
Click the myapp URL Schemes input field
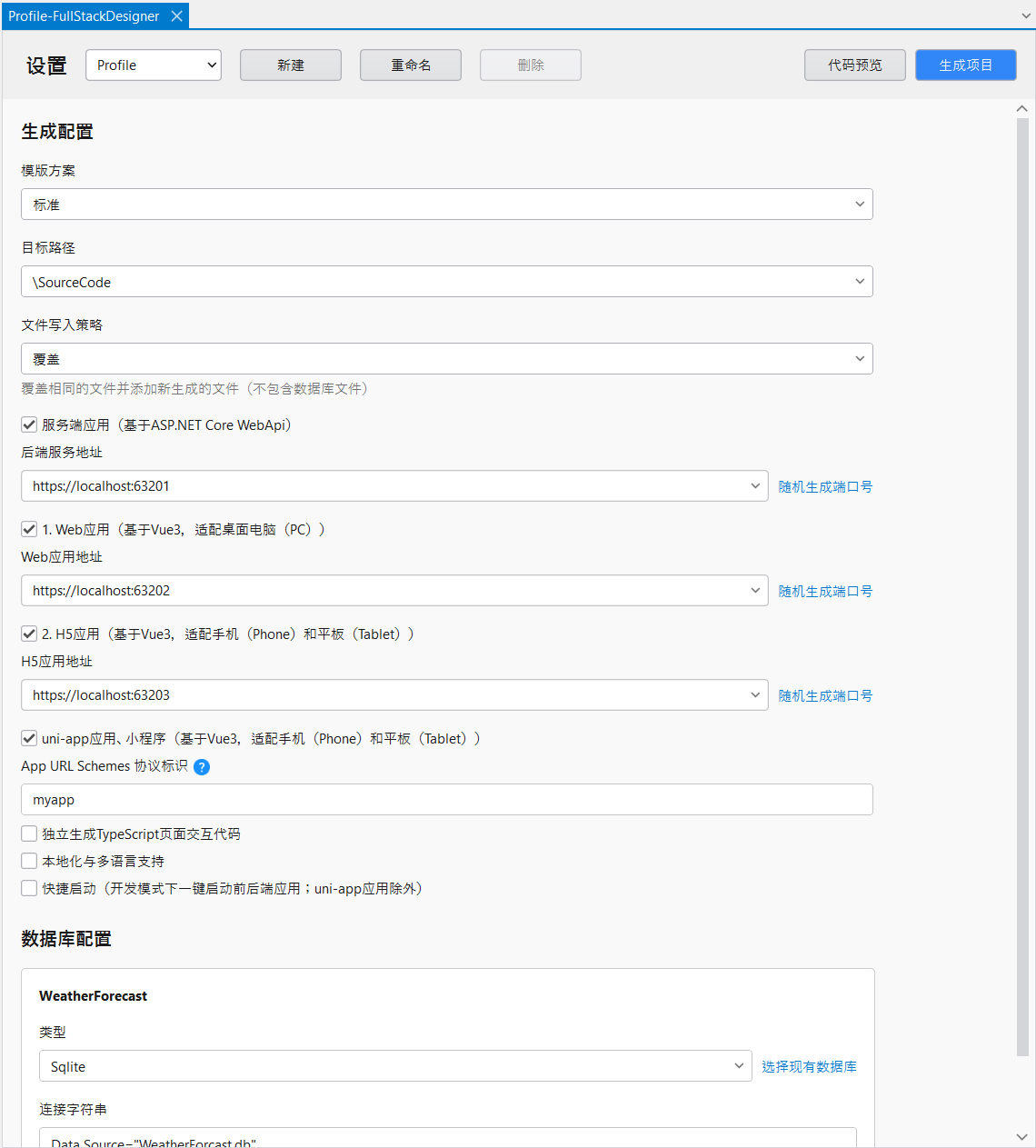(x=446, y=800)
